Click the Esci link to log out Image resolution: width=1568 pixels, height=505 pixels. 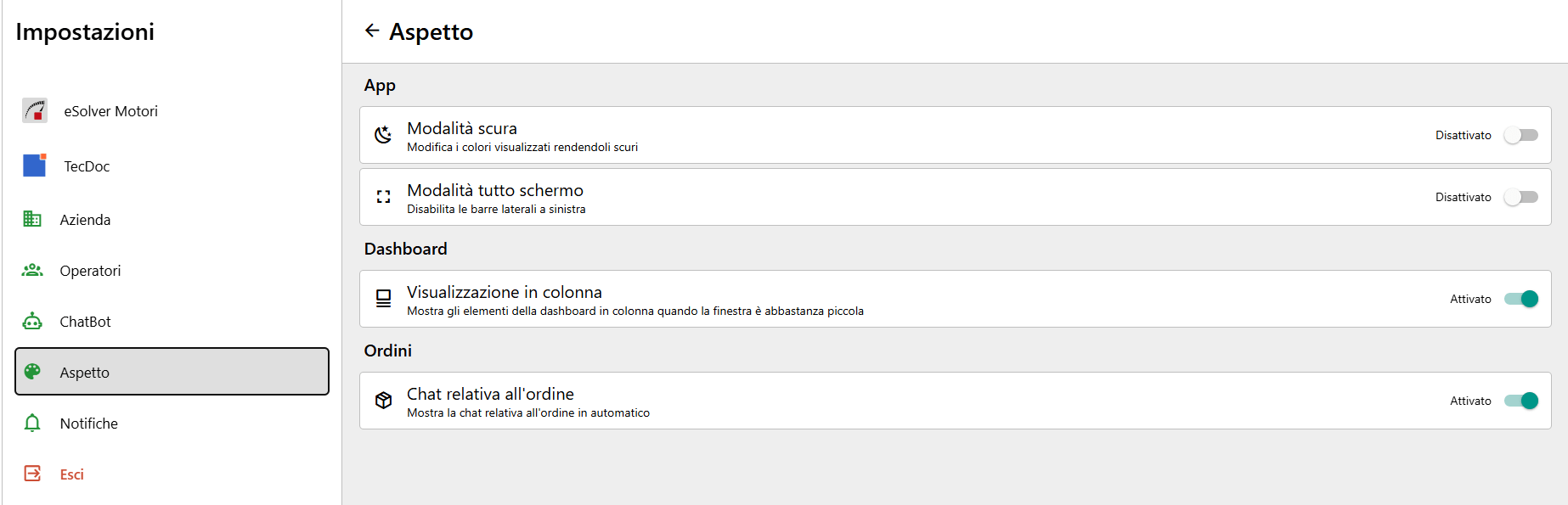coord(72,474)
